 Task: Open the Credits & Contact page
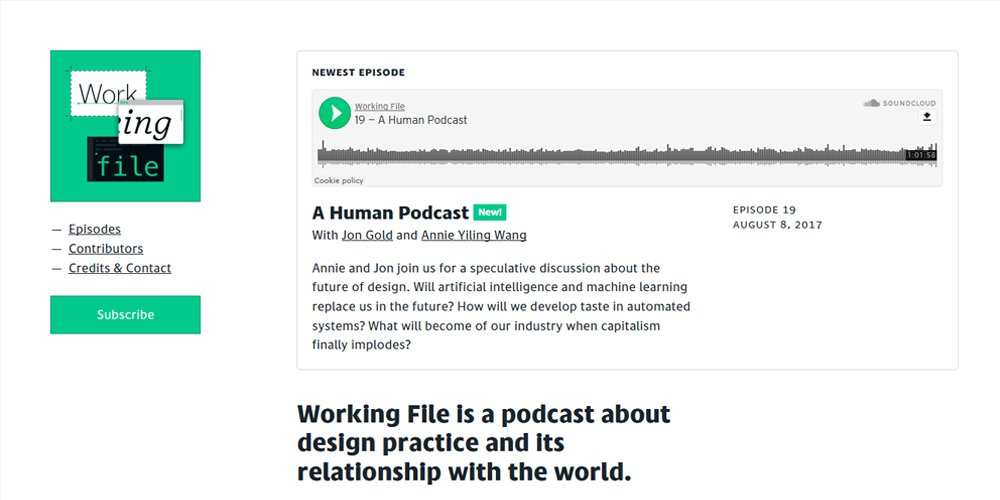click(120, 268)
